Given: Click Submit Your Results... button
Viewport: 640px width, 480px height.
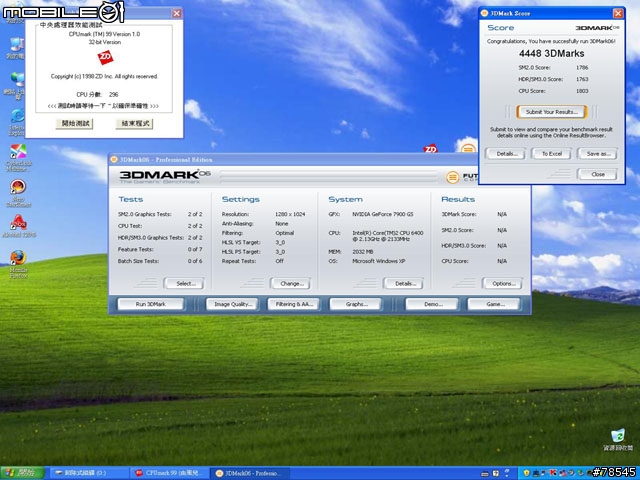Looking at the screenshot, I should coord(551,112).
